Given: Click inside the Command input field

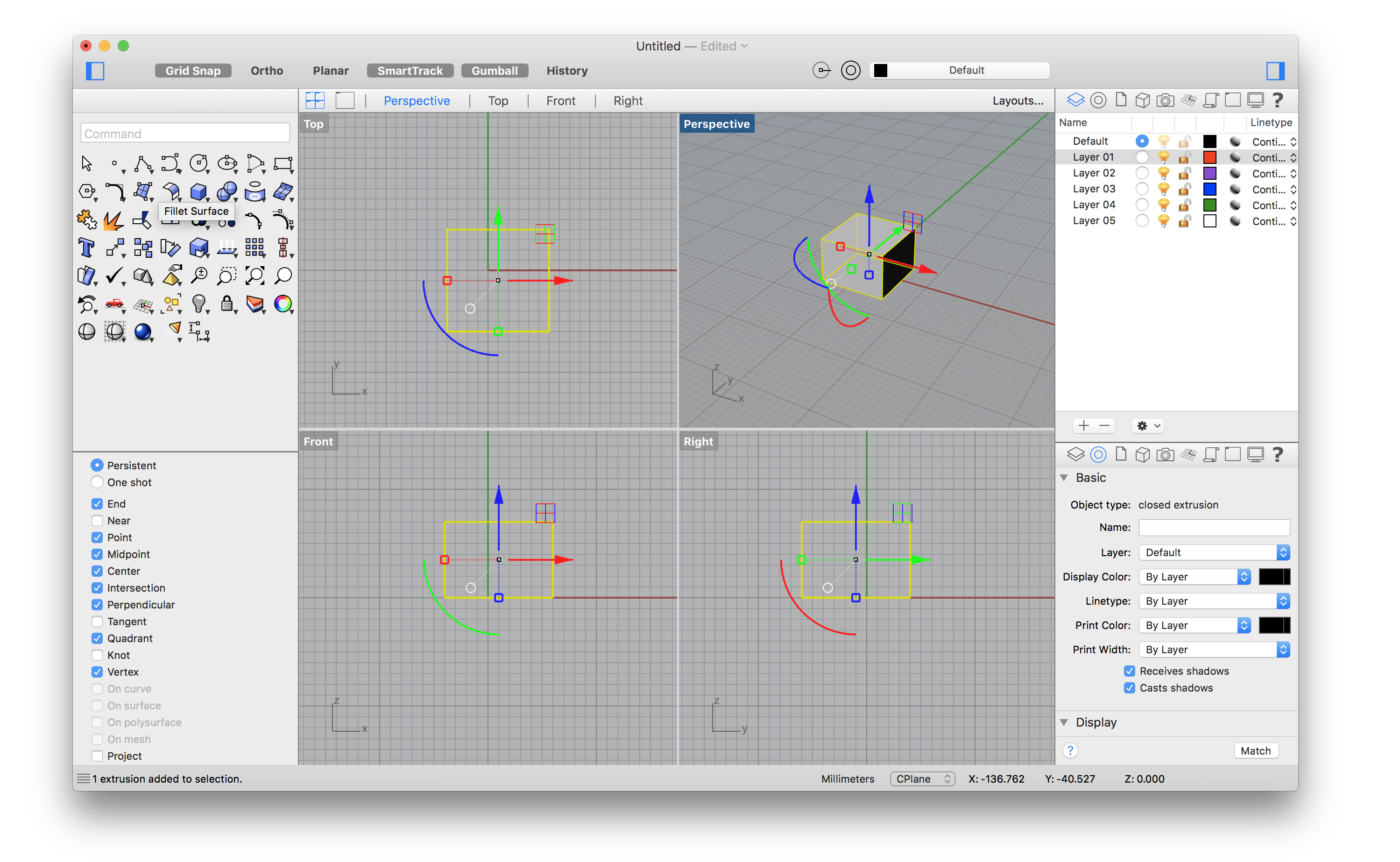Looking at the screenshot, I should pos(185,134).
